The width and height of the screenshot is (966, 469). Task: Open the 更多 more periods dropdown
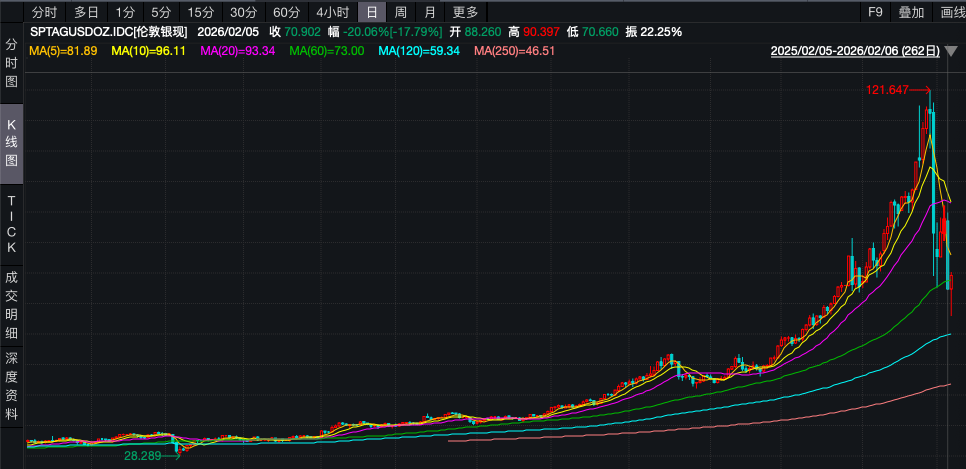point(465,12)
